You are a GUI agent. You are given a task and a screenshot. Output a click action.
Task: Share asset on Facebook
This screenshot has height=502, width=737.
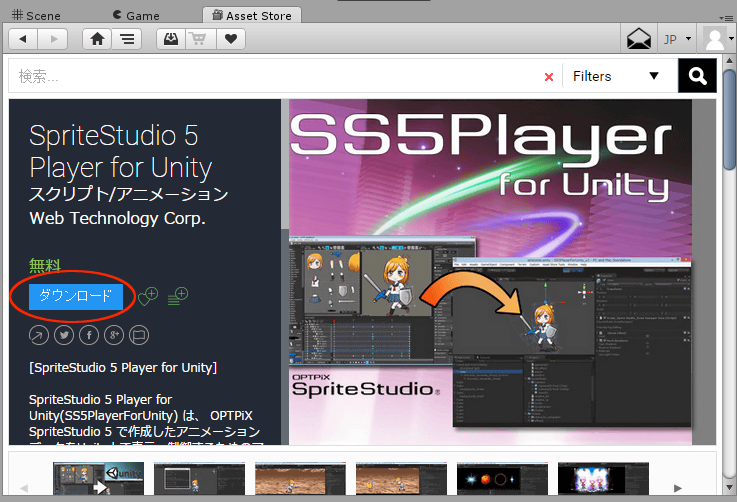click(x=89, y=335)
